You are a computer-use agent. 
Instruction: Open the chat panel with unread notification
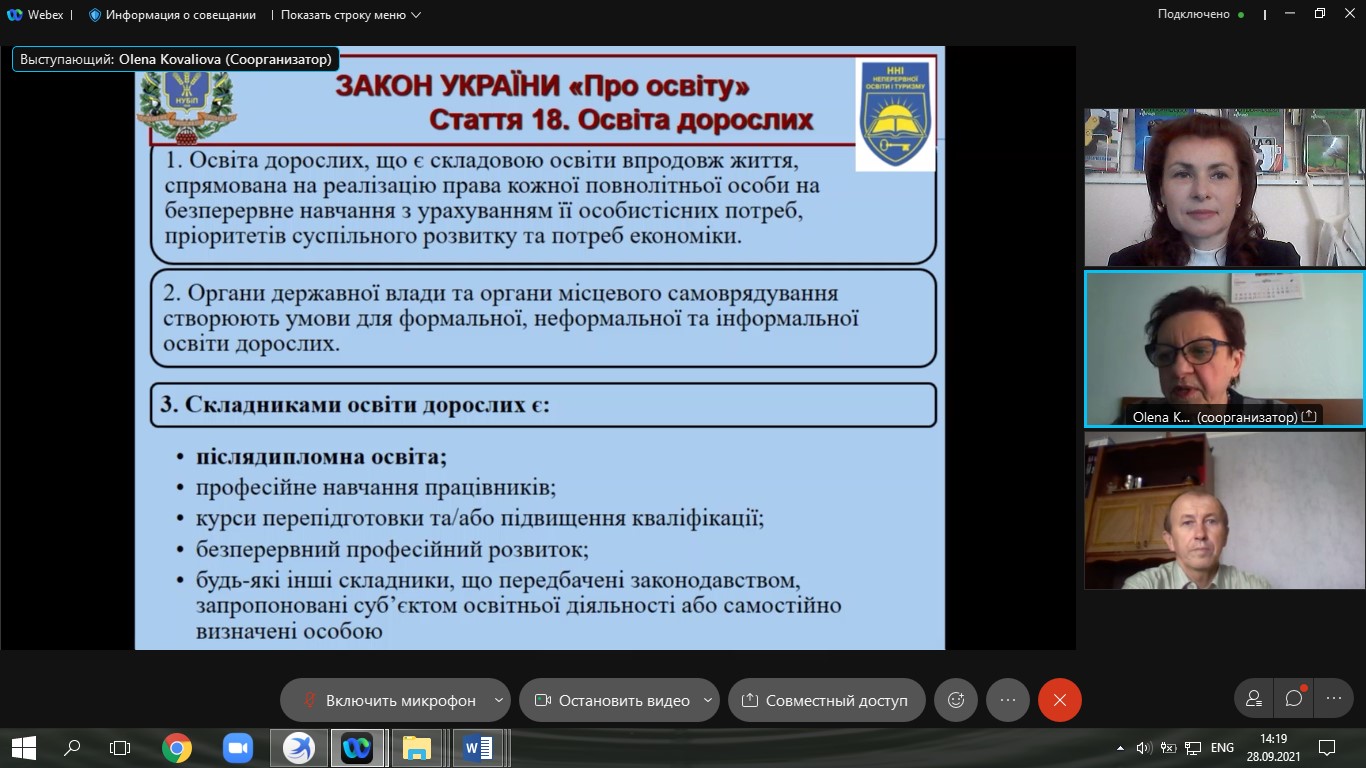pos(1294,699)
